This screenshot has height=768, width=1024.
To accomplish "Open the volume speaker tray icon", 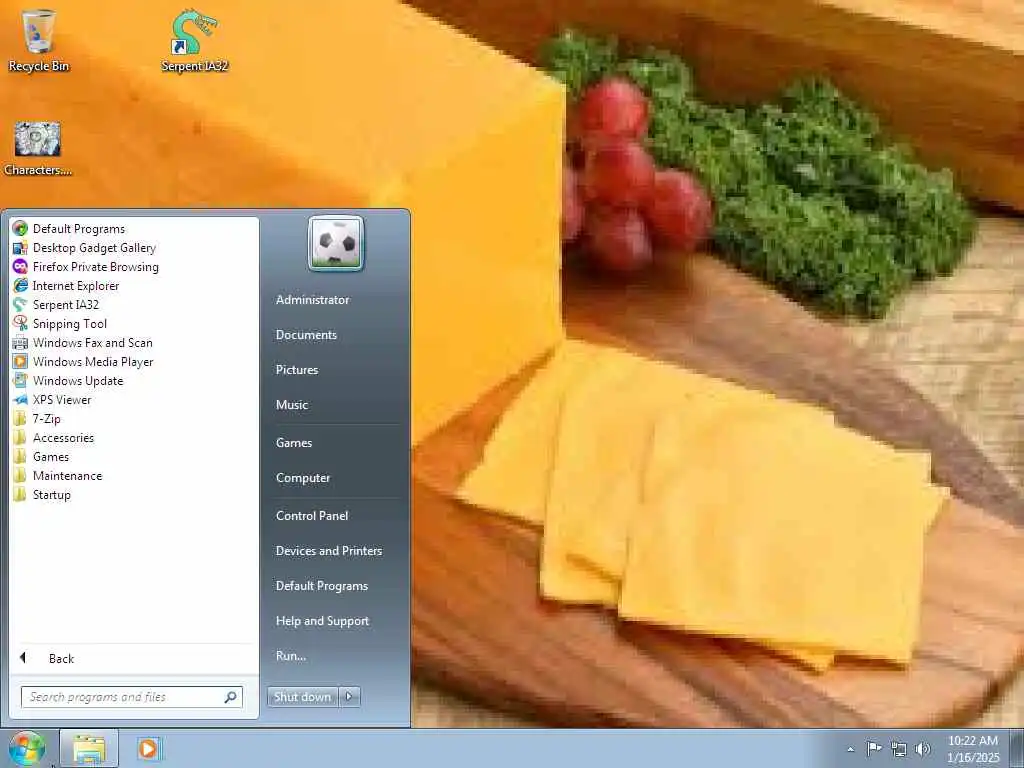I will (x=923, y=748).
